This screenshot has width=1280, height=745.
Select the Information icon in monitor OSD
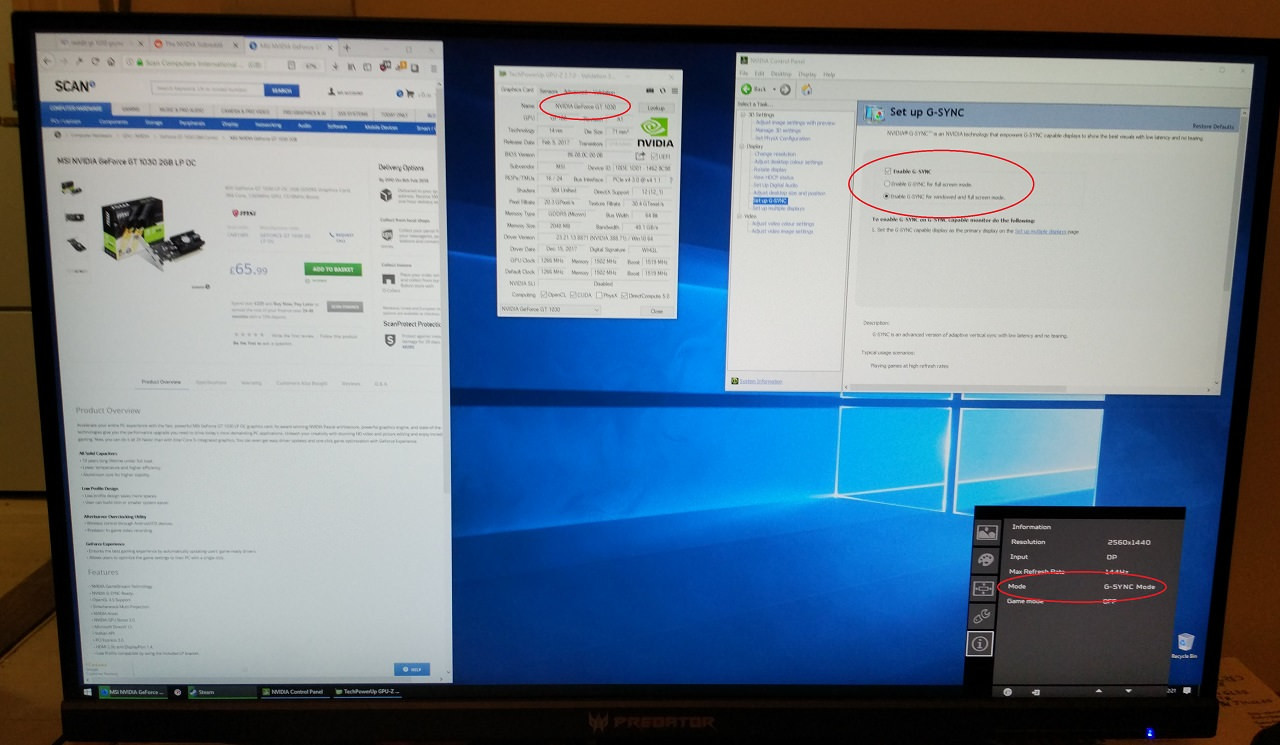[981, 644]
